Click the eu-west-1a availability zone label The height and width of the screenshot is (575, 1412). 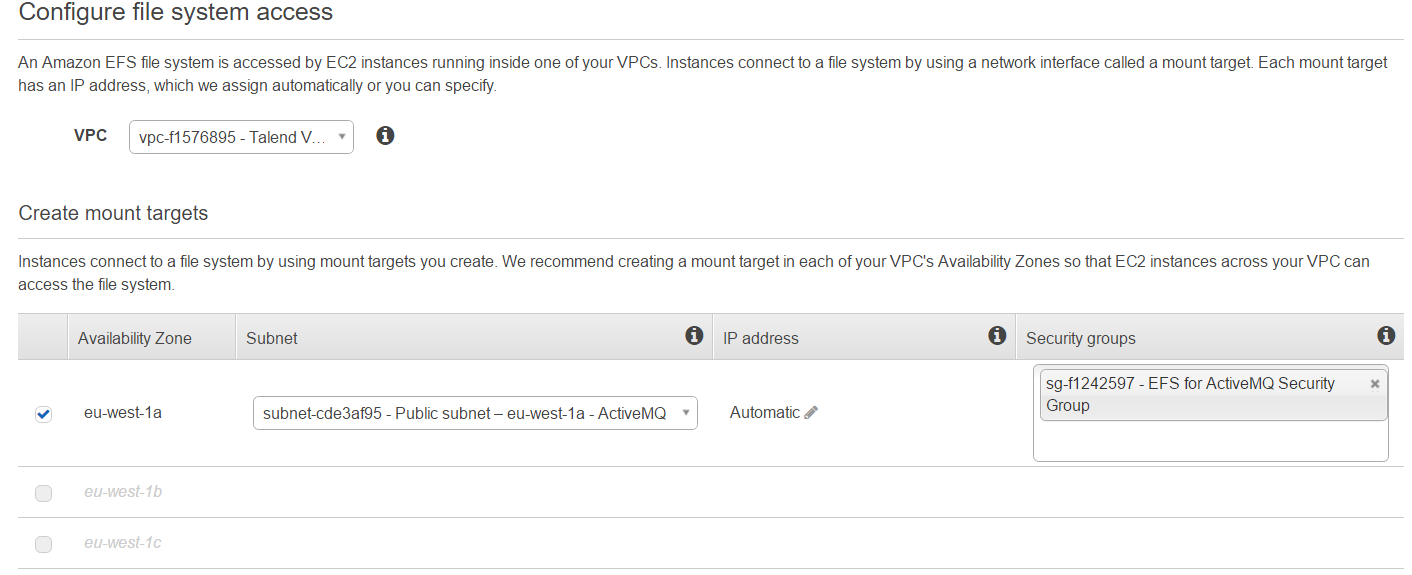[x=123, y=412]
